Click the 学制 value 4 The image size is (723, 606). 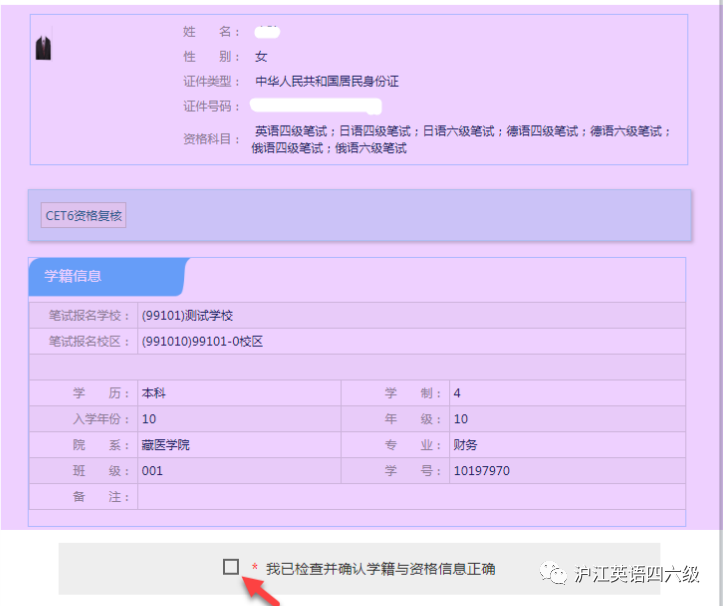click(457, 393)
